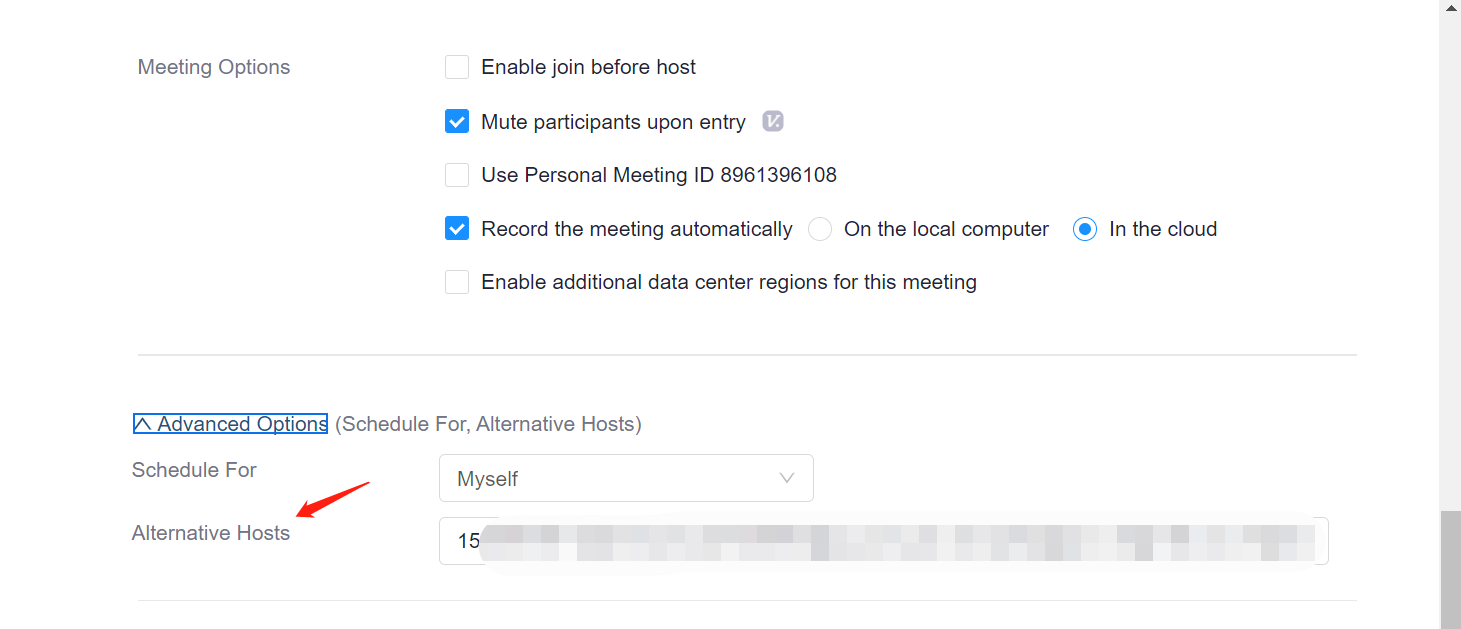Click the scrollbar up arrow

(x=1450, y=7)
